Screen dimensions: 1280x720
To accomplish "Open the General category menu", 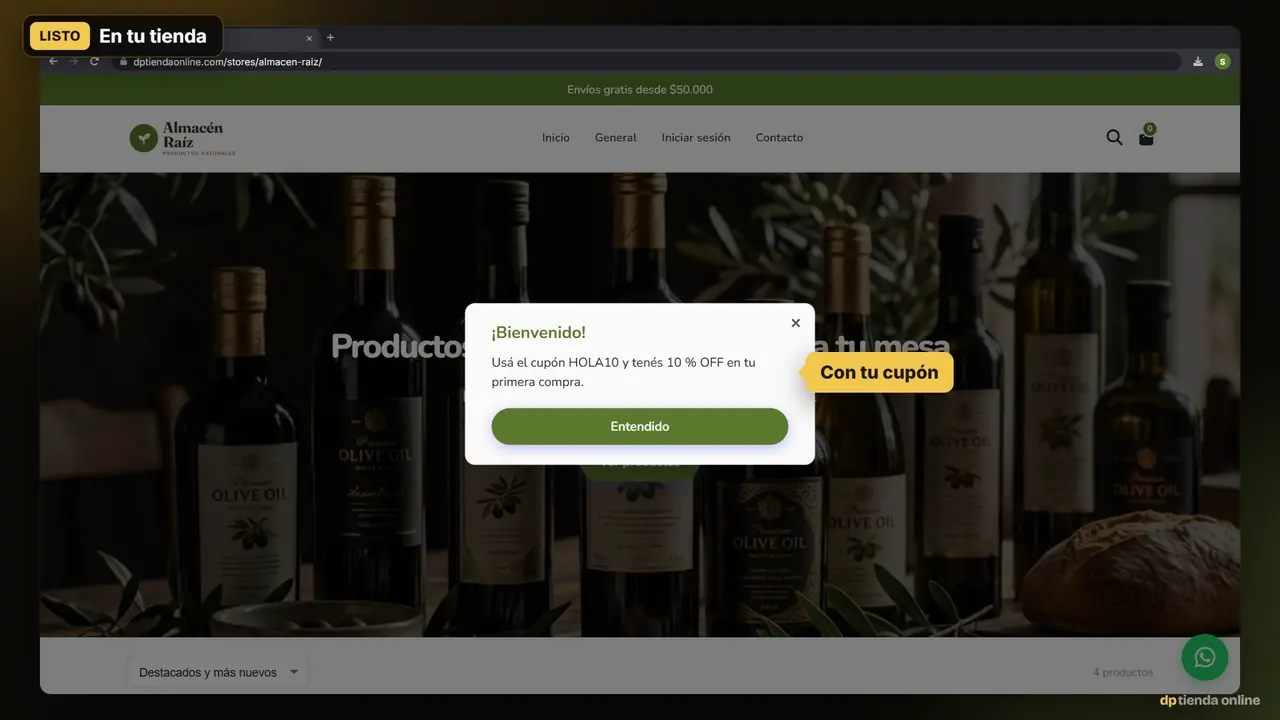I will [x=615, y=138].
